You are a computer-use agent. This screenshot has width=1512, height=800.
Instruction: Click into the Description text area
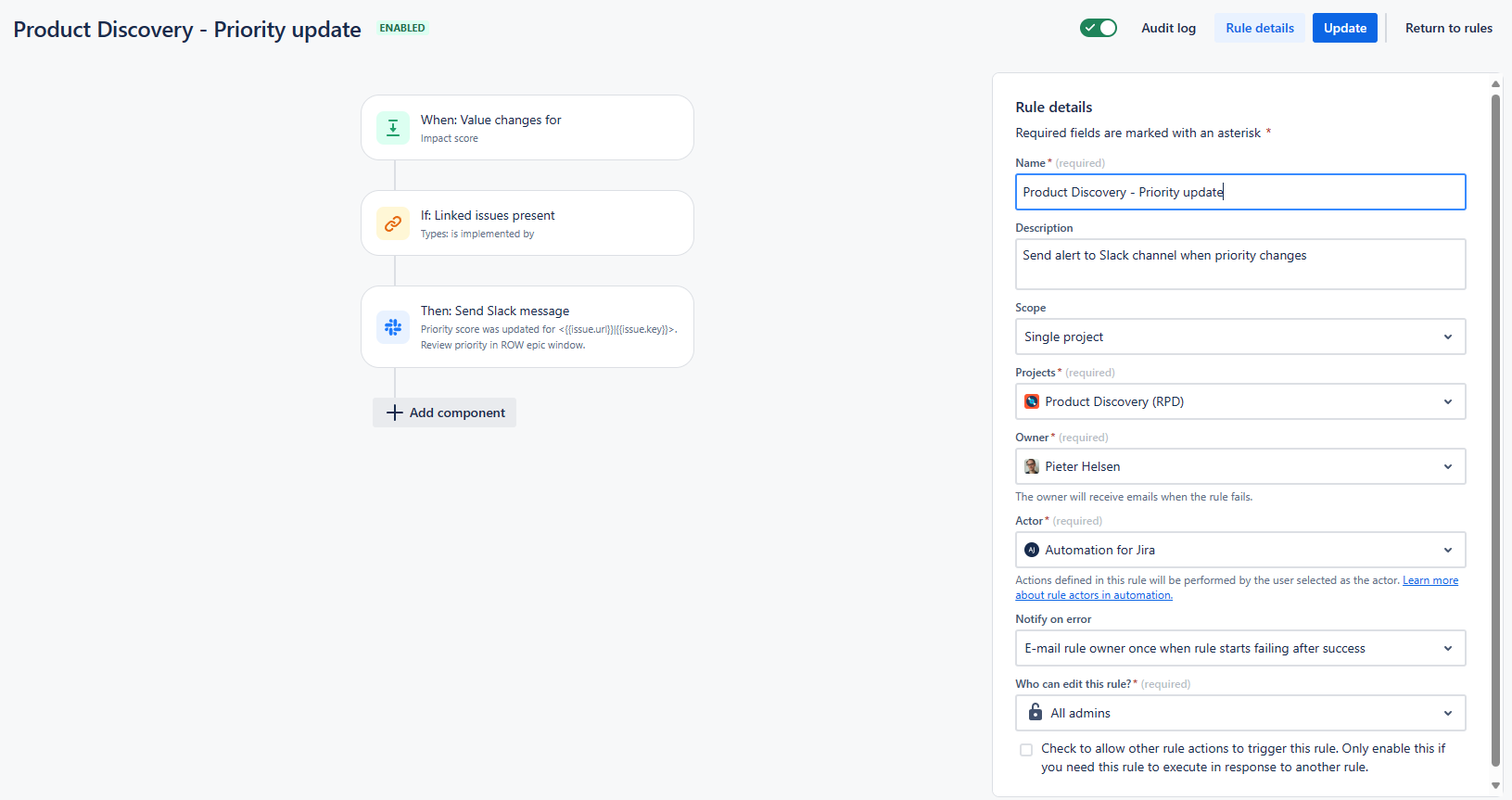[x=1240, y=264]
